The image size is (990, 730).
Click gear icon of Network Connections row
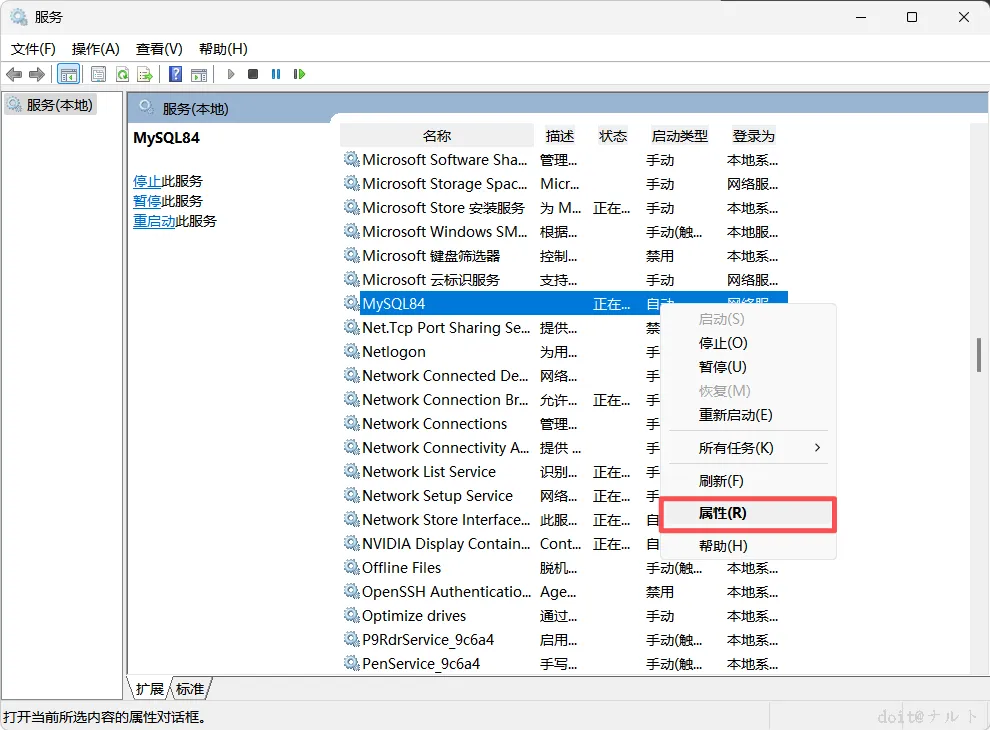(x=352, y=423)
